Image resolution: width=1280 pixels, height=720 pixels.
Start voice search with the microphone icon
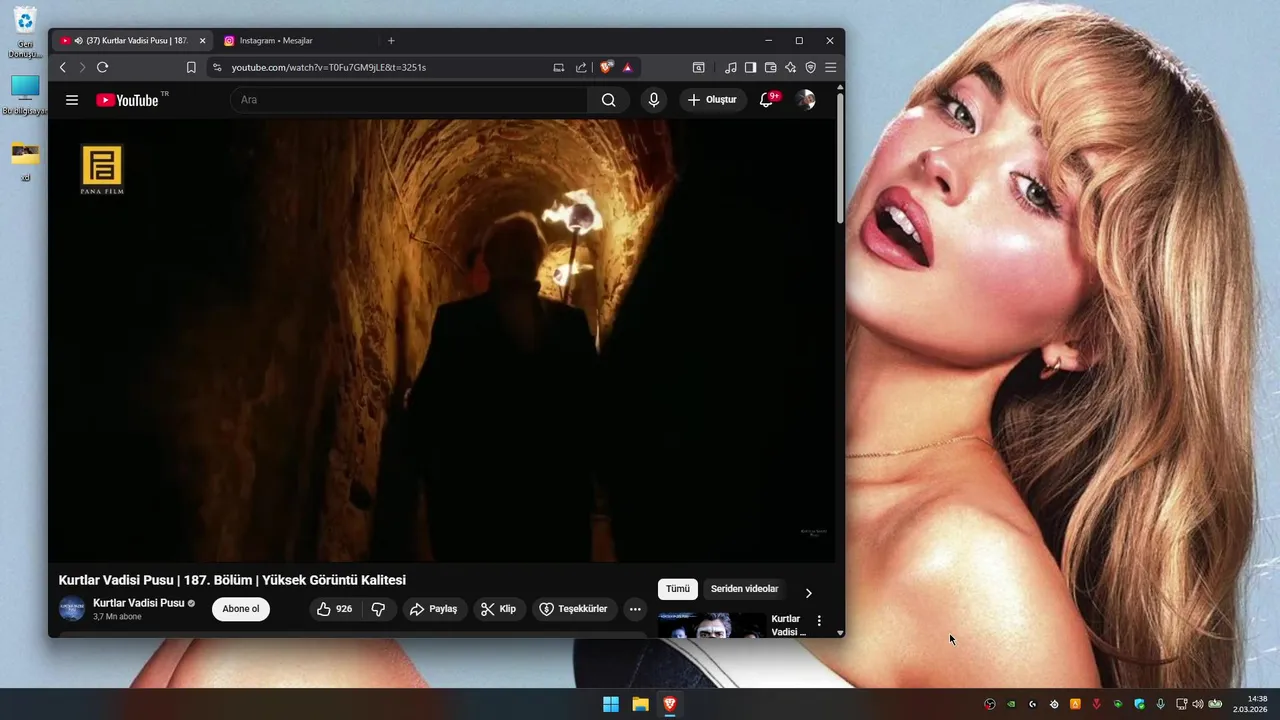coord(654,100)
